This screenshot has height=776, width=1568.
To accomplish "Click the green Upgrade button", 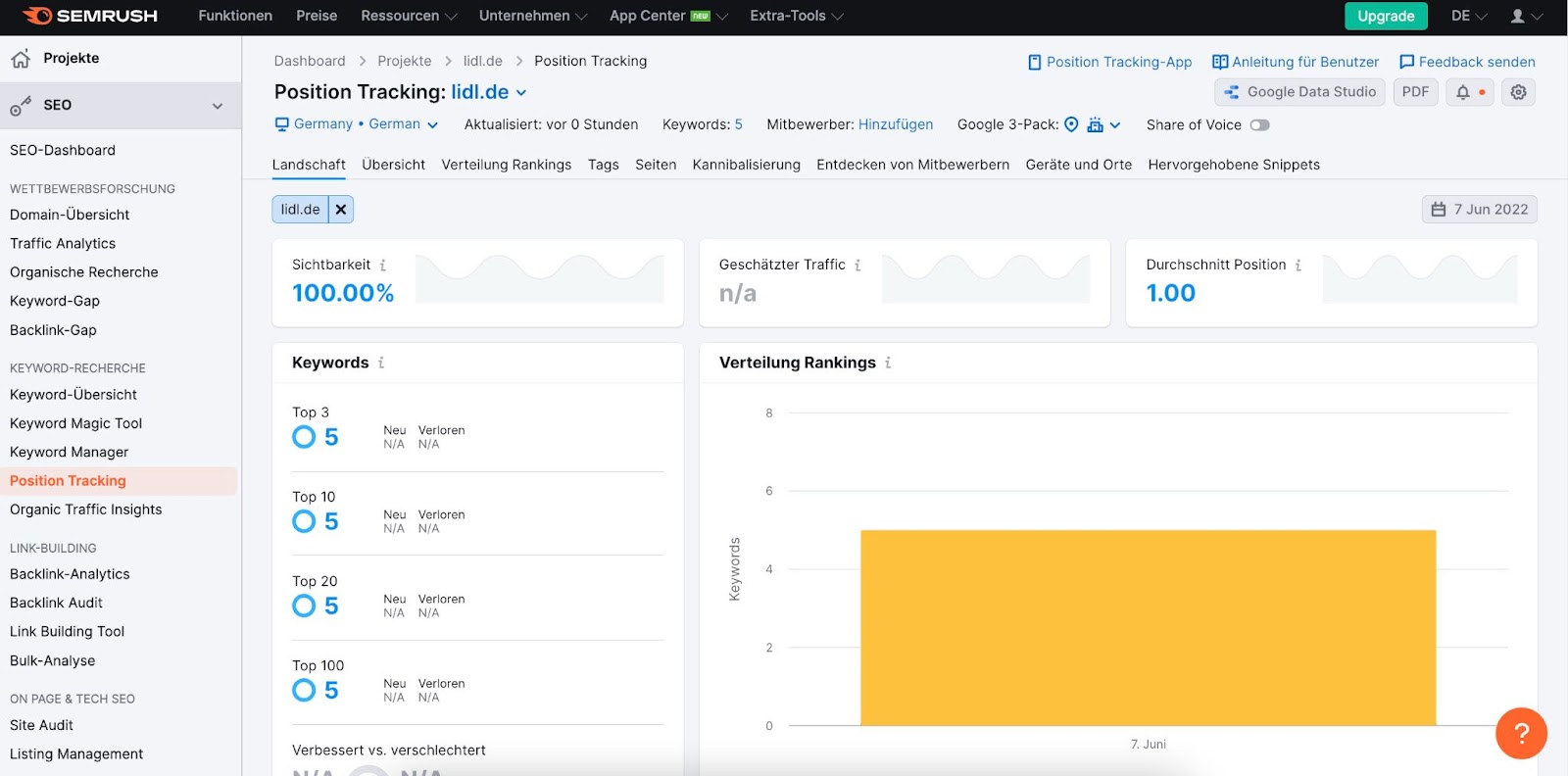I will point(1386,16).
